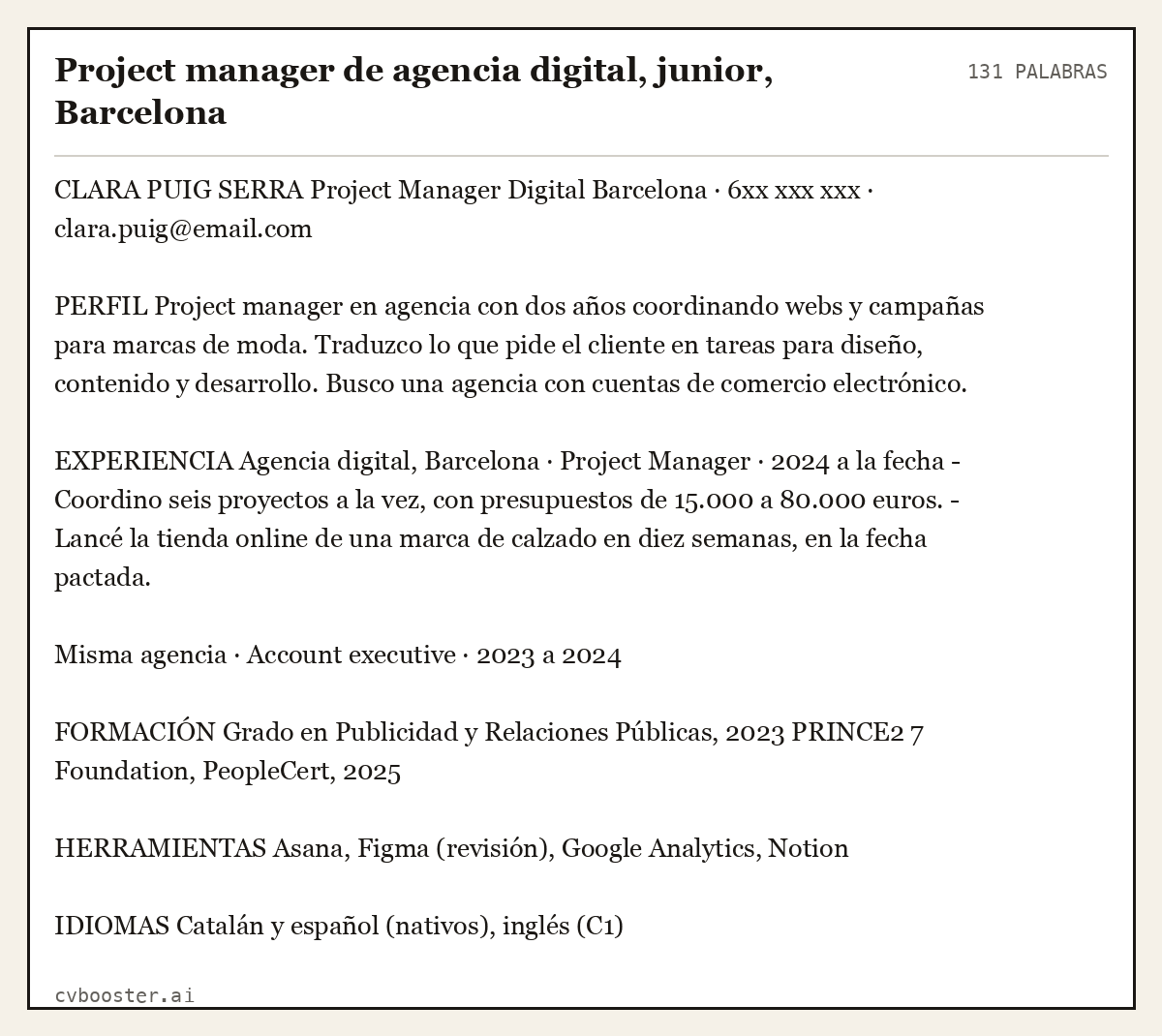Click the "IDIOMAS" section heading
1162x1036 pixels.
pos(111,926)
